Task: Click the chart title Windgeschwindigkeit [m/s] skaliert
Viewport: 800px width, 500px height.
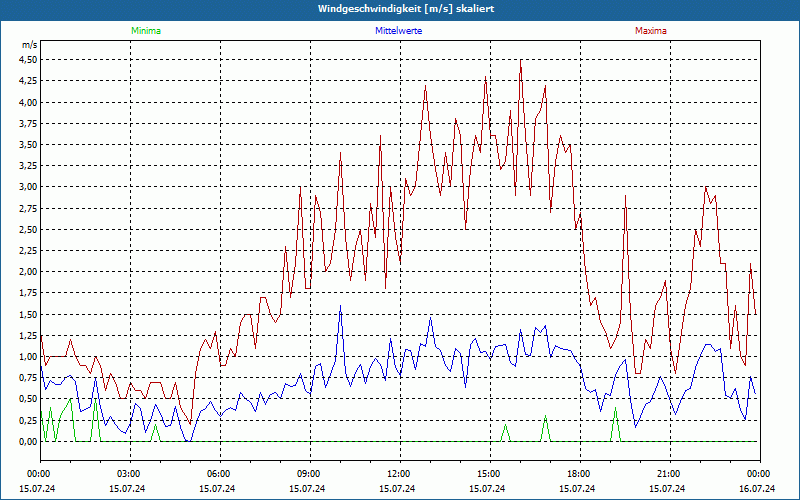Action: 406,9
